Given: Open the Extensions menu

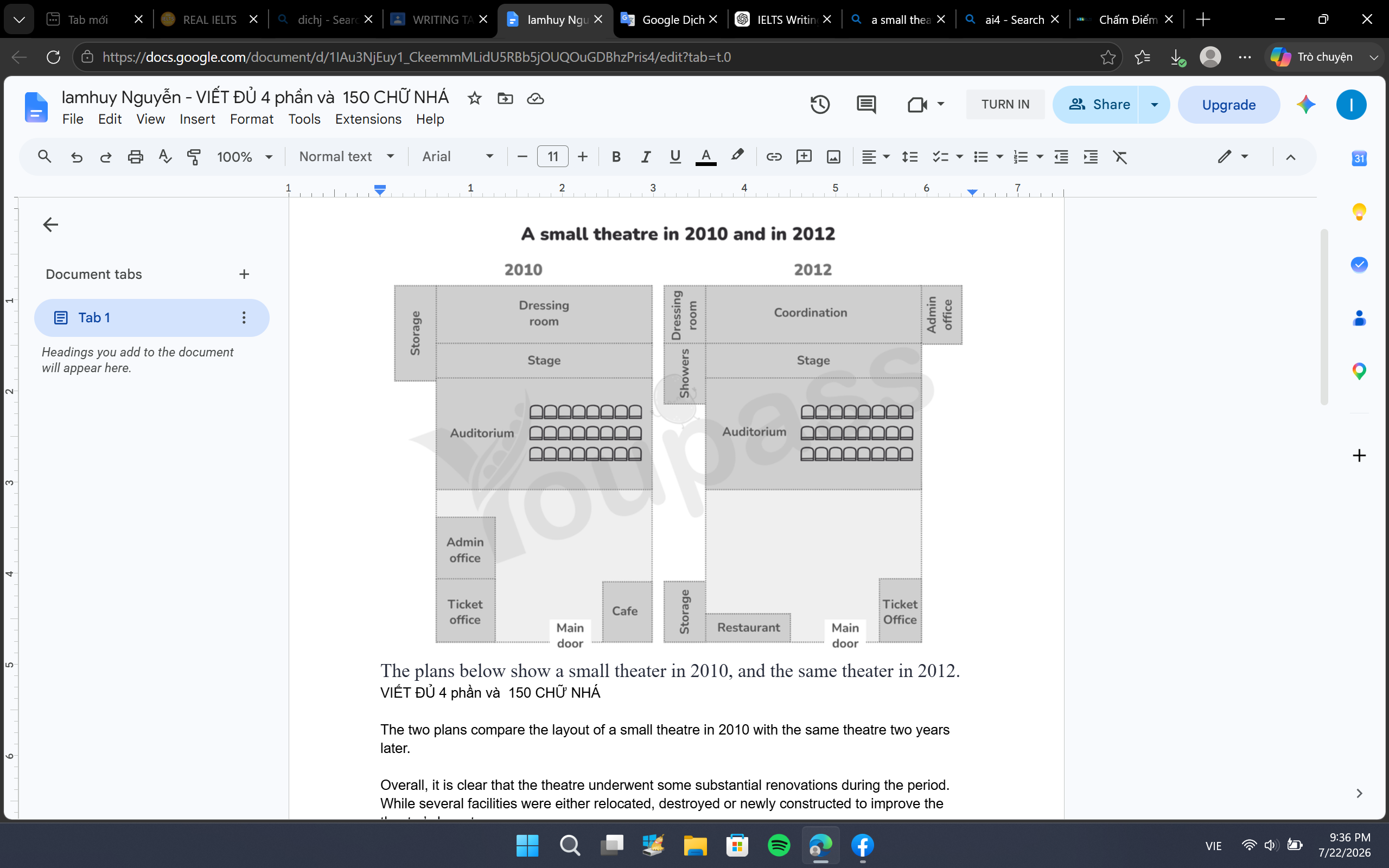Looking at the screenshot, I should pyautogui.click(x=368, y=119).
